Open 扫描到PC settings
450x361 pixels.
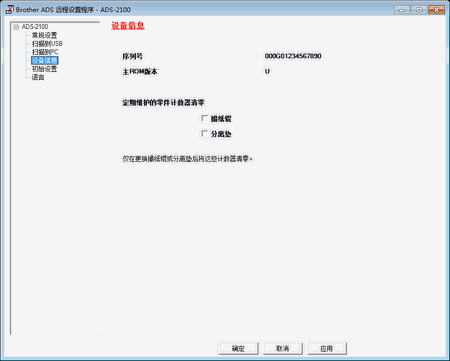coord(45,52)
